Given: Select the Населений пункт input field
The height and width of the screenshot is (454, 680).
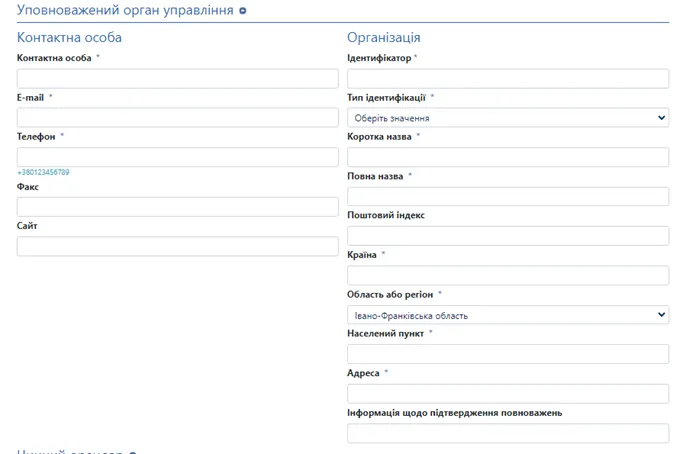Looking at the screenshot, I should click(x=507, y=354).
